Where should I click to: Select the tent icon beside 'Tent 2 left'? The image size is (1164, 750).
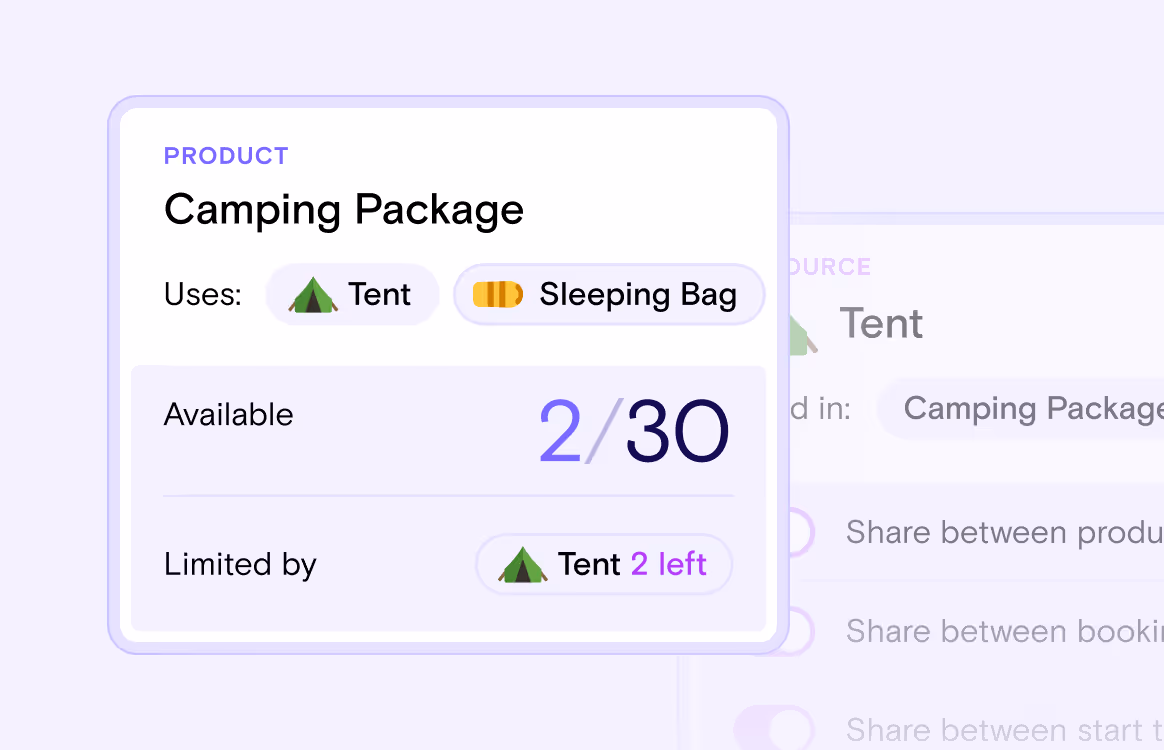524,564
